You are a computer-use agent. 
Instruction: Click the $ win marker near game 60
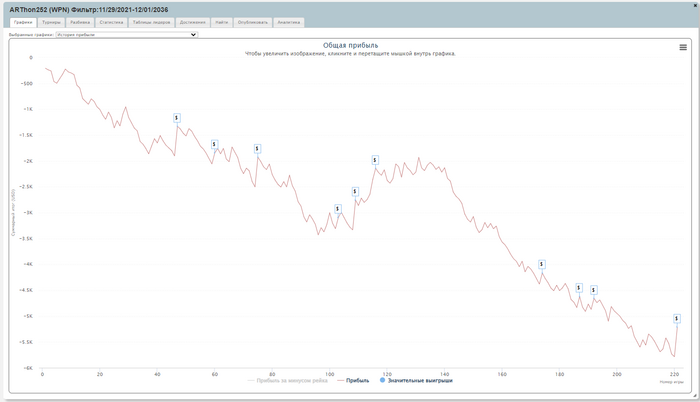[x=214, y=144]
